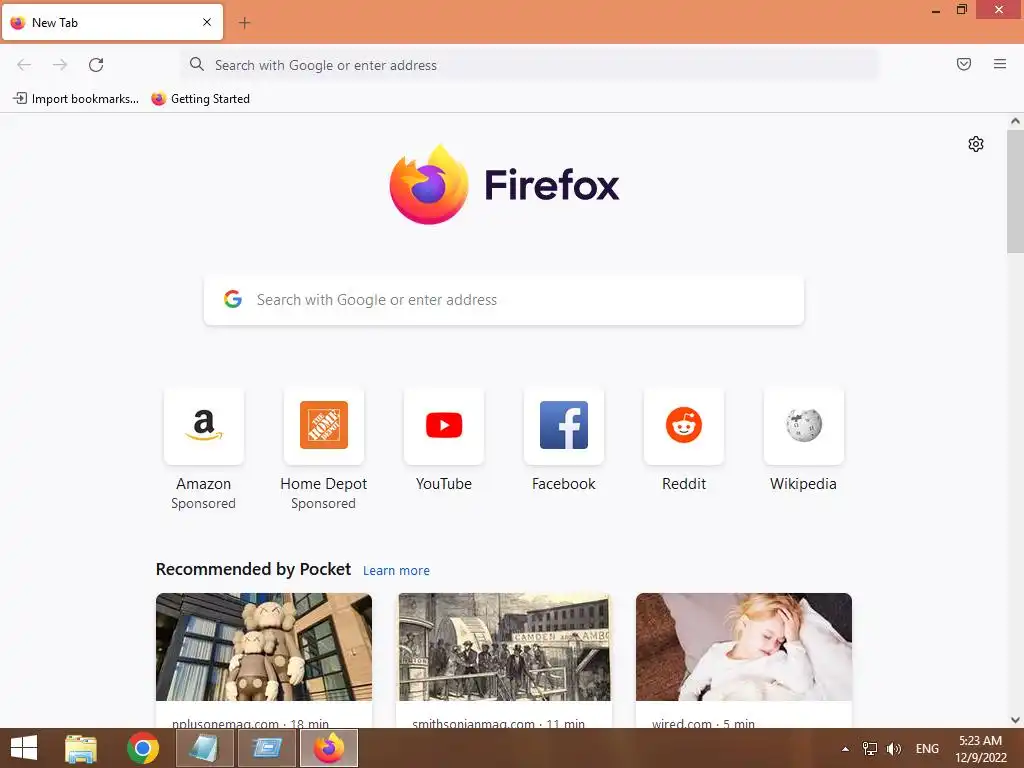The image size is (1024, 768).
Task: Select the New Tab tab
Action: (x=112, y=22)
